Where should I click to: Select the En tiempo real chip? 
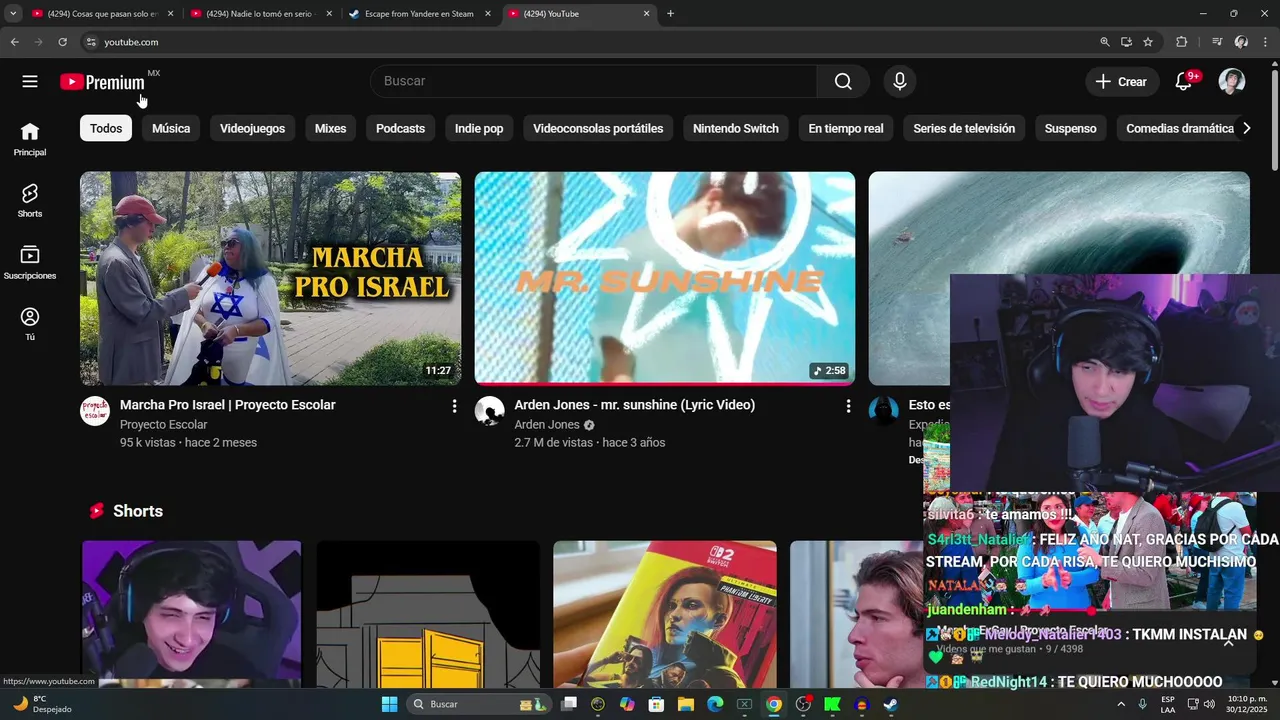point(846,128)
